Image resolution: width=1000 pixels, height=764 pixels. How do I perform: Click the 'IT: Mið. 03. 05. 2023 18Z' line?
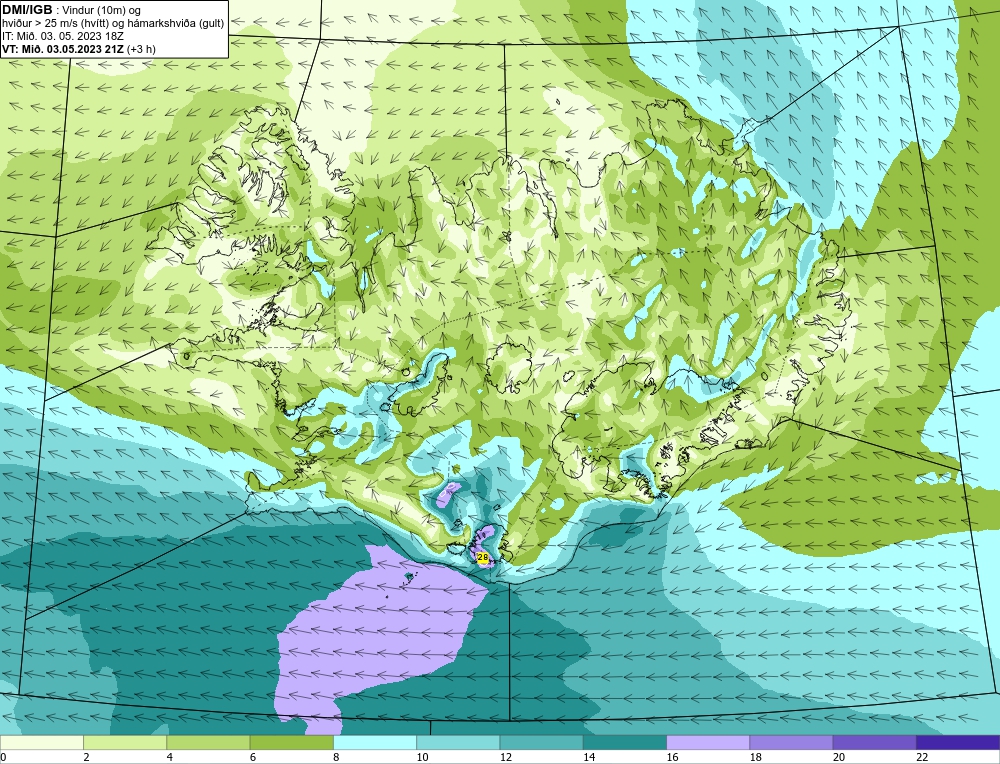pyautogui.click(x=62, y=36)
